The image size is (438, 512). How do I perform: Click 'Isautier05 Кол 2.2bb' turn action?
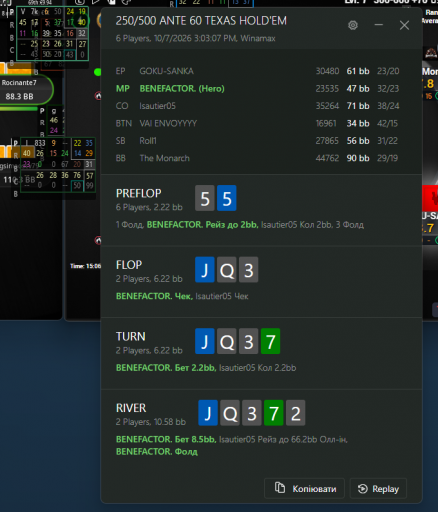click(x=257, y=368)
